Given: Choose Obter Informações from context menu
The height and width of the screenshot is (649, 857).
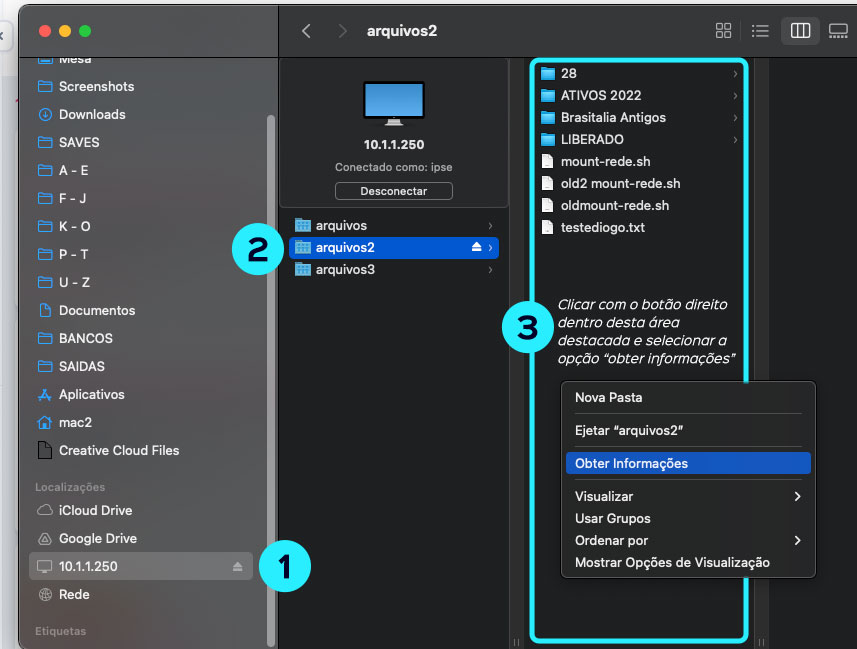Looking at the screenshot, I should pyautogui.click(x=631, y=463).
